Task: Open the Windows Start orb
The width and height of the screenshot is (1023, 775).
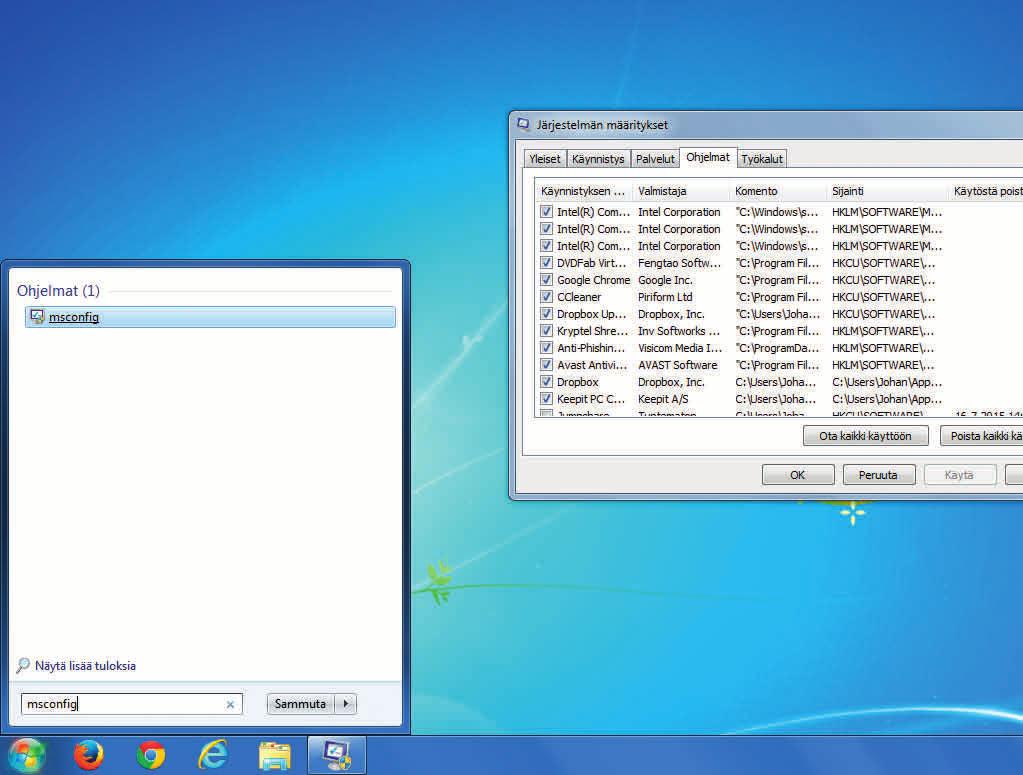Action: (26, 755)
